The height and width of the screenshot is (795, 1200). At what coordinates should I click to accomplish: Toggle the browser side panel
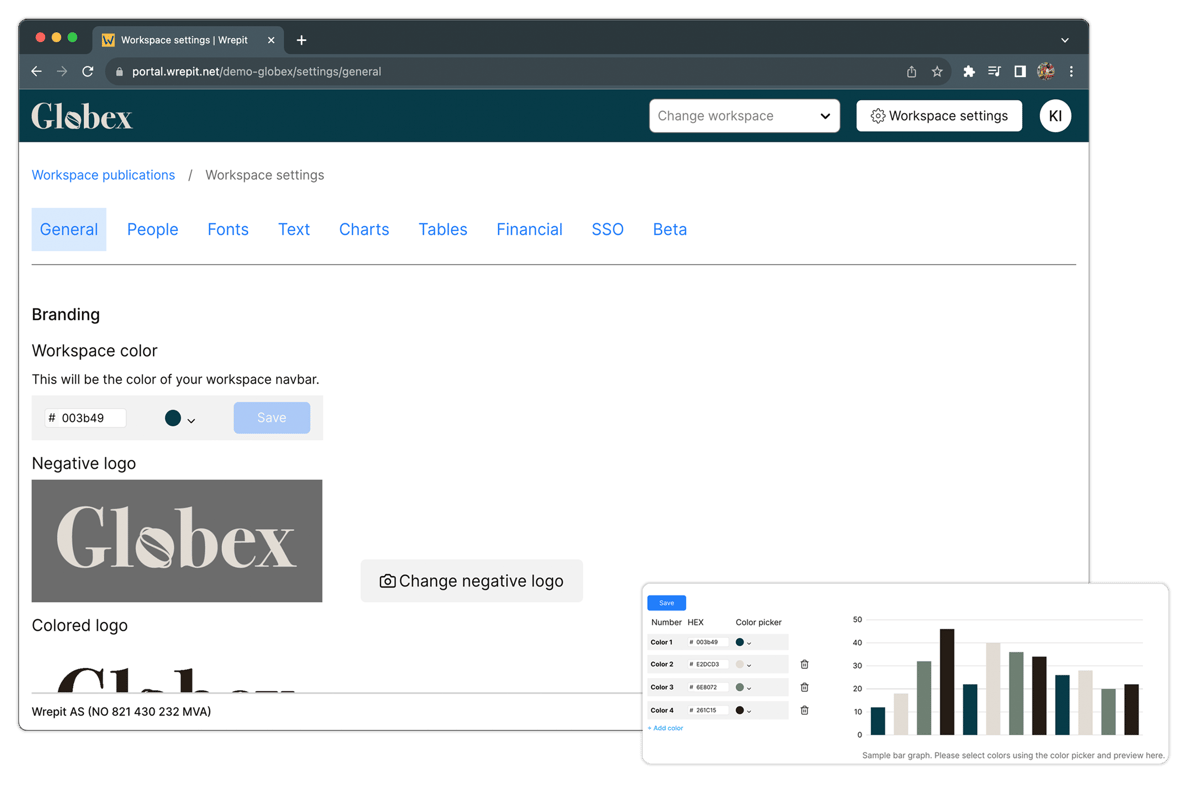click(1020, 71)
